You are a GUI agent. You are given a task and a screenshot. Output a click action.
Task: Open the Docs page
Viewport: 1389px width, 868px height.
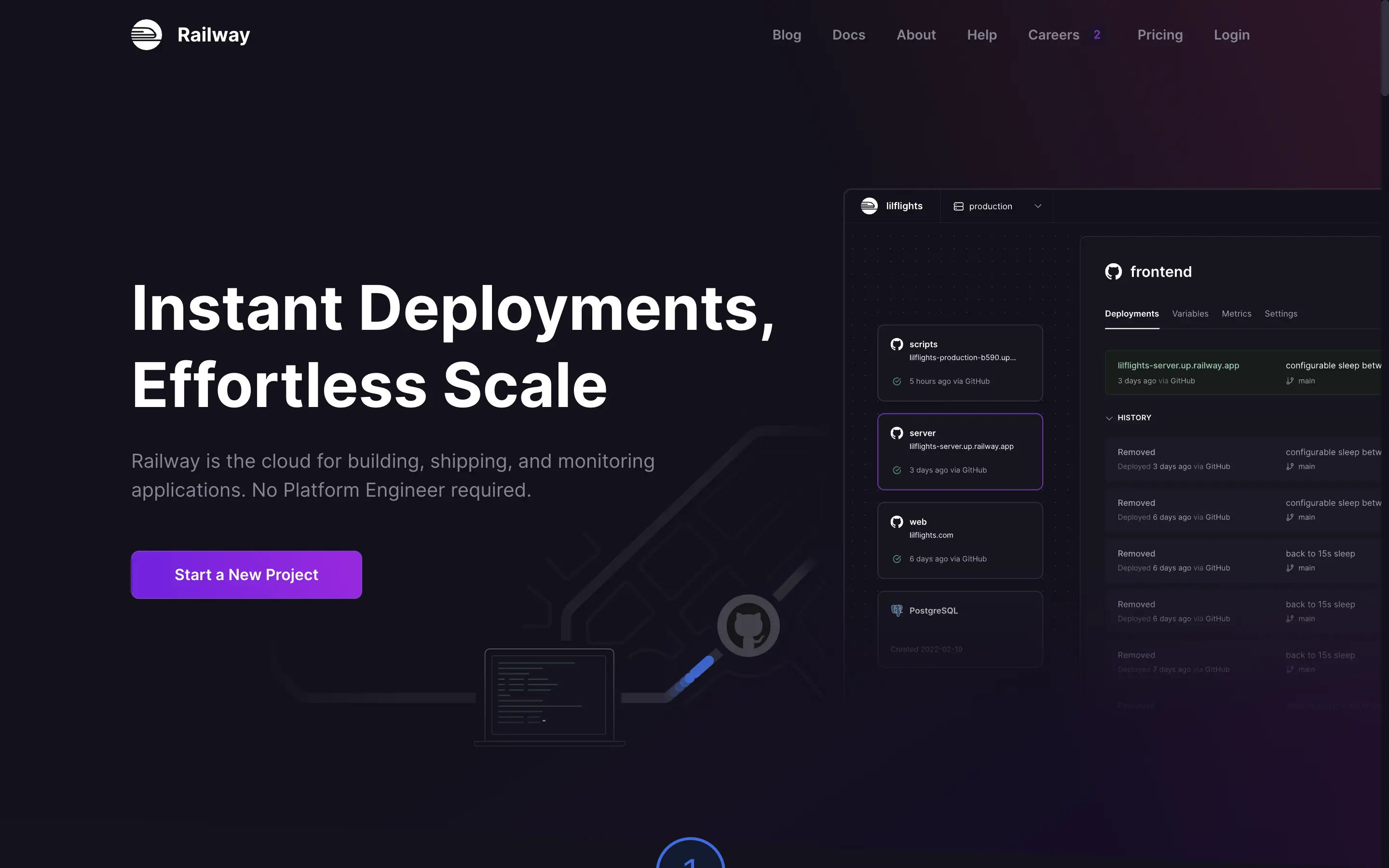(x=848, y=35)
